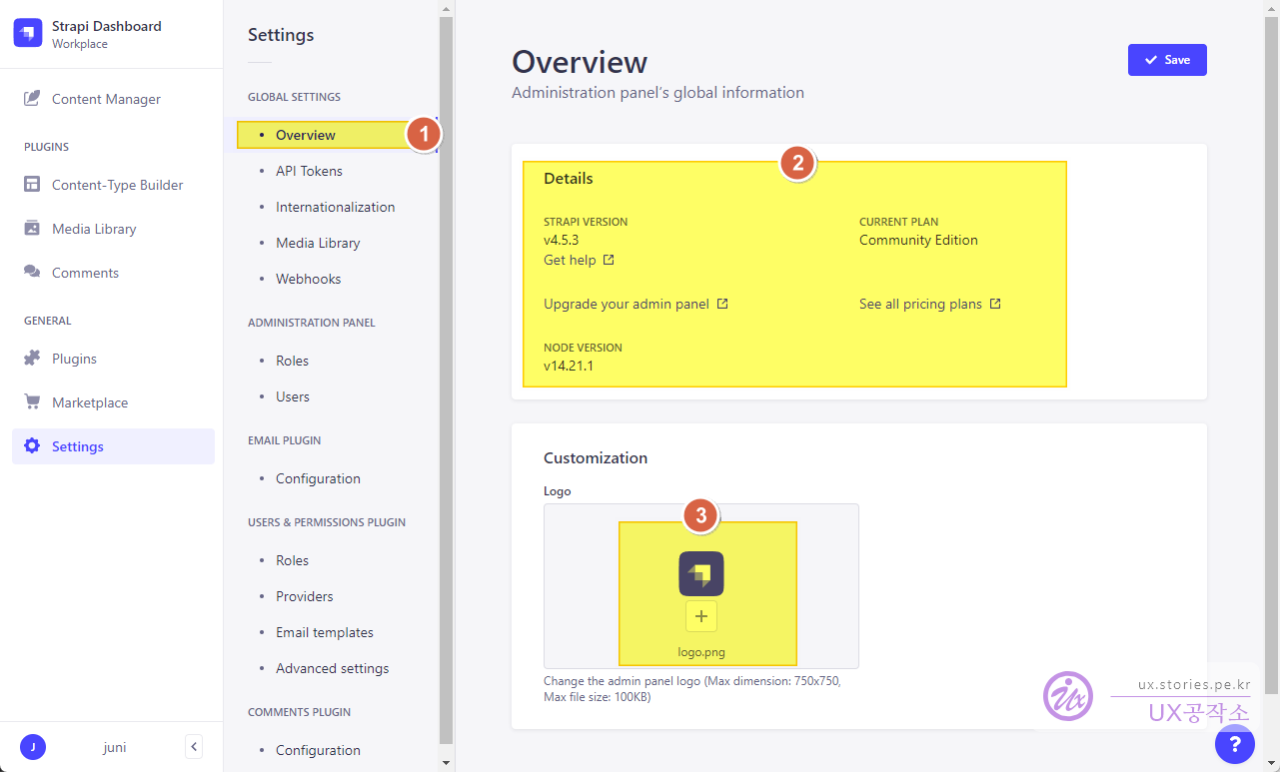Open Media Library under Global Settings
This screenshot has height=772, width=1280.
318,243
